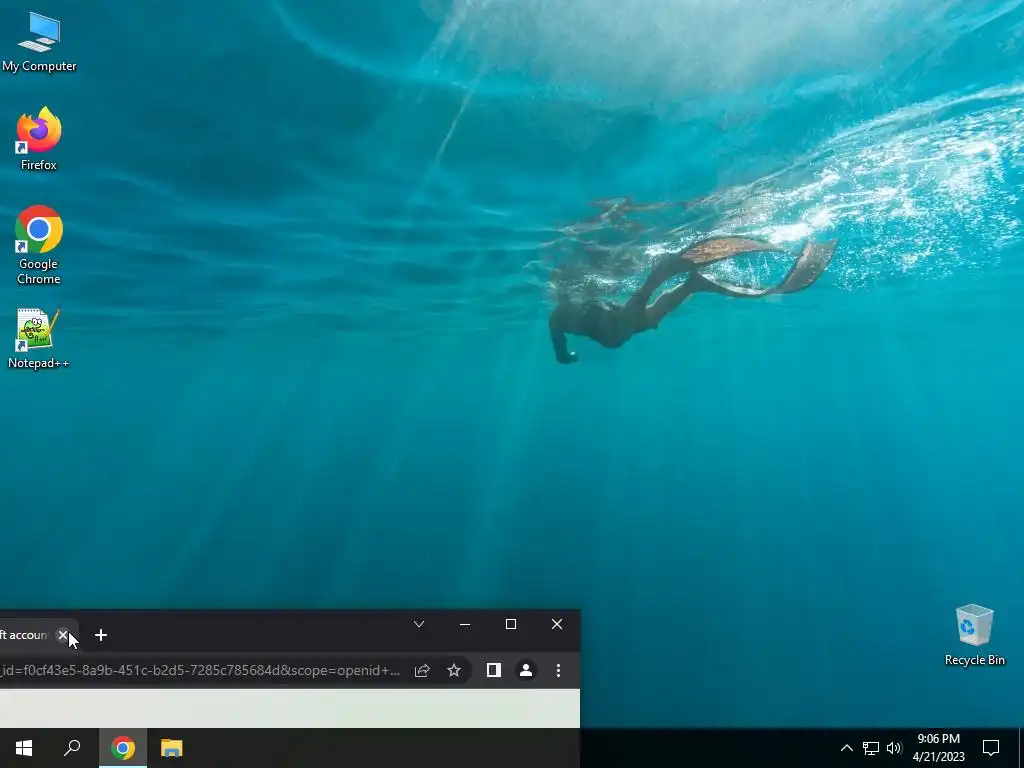Bookmark this tab with the star icon
Viewport: 1024px width, 768px height.
pyautogui.click(x=454, y=671)
